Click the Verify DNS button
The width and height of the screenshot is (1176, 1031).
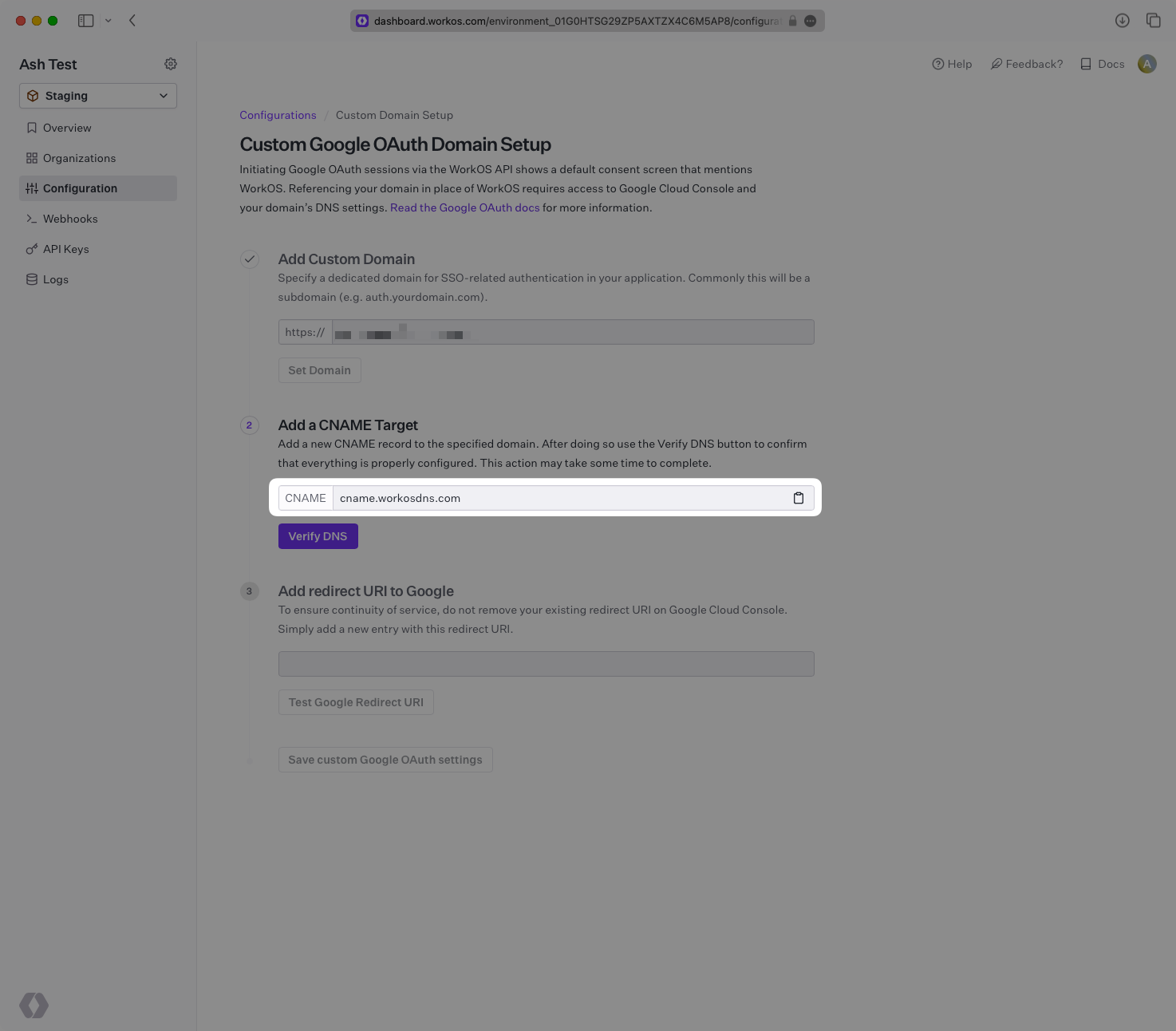point(318,535)
